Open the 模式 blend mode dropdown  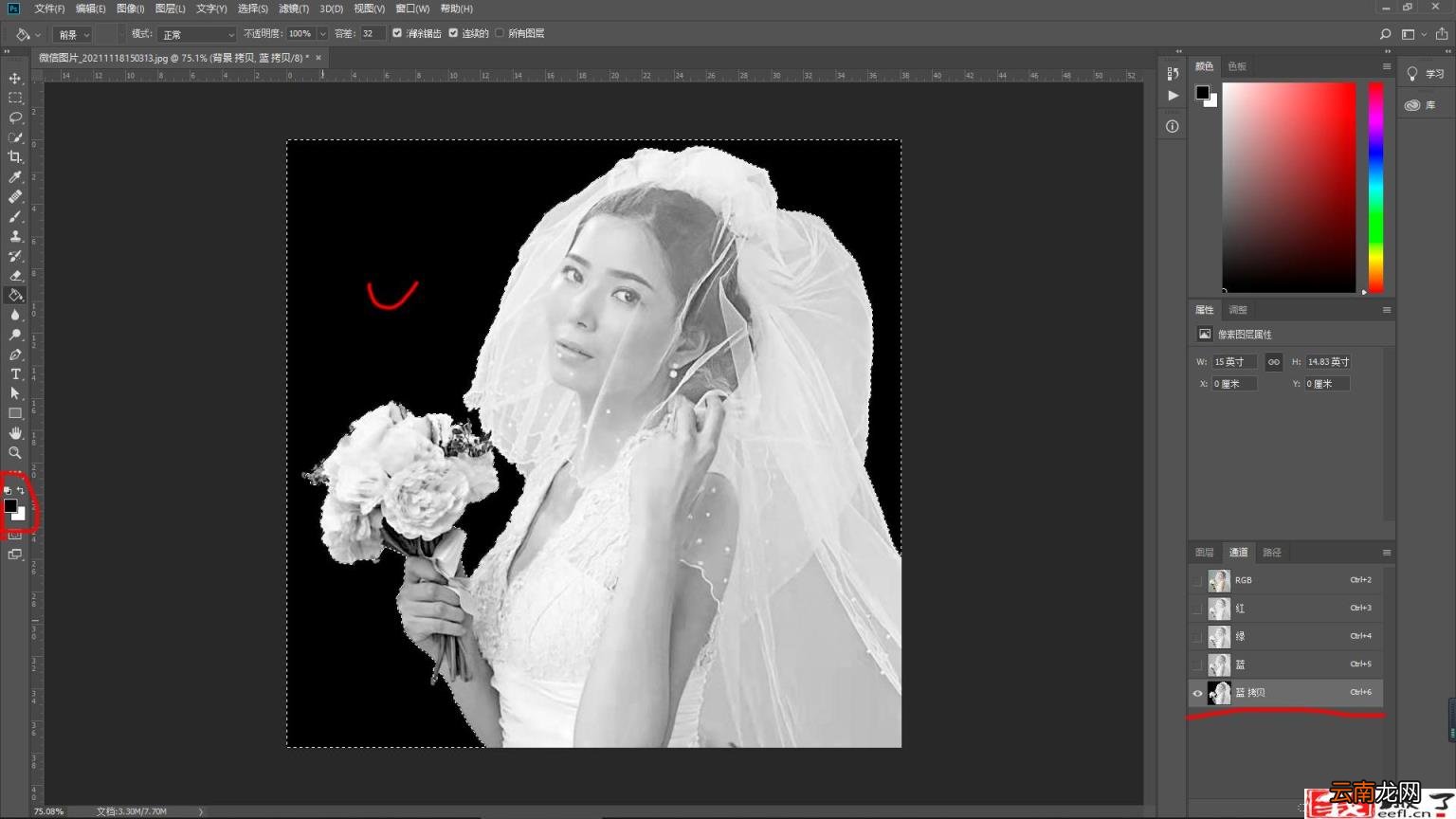pos(197,34)
